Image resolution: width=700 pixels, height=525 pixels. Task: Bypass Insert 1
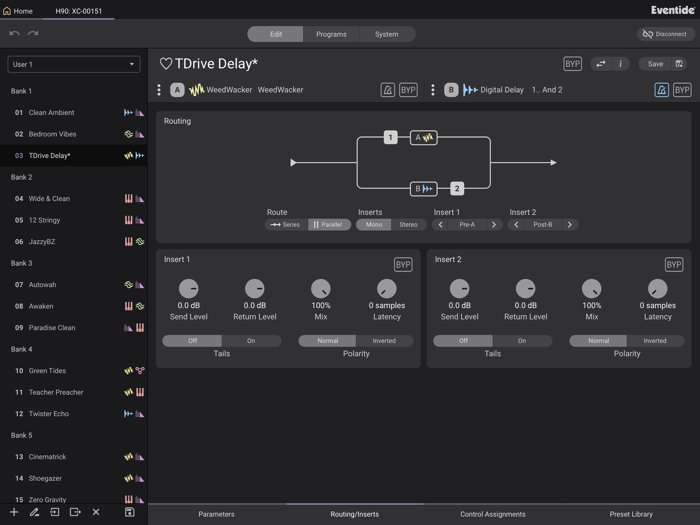pos(403,265)
